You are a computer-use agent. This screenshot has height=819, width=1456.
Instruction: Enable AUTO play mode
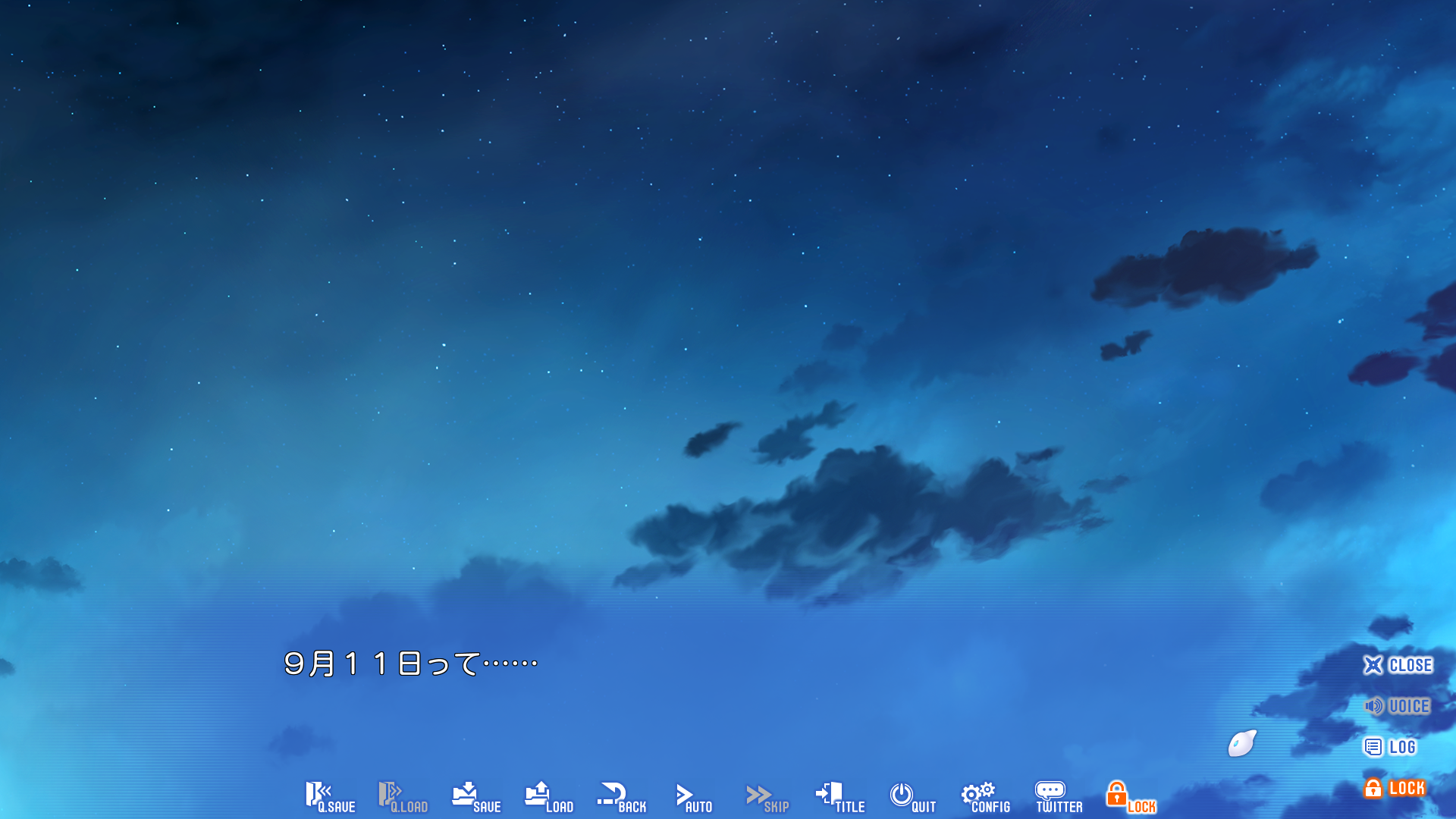tap(693, 797)
